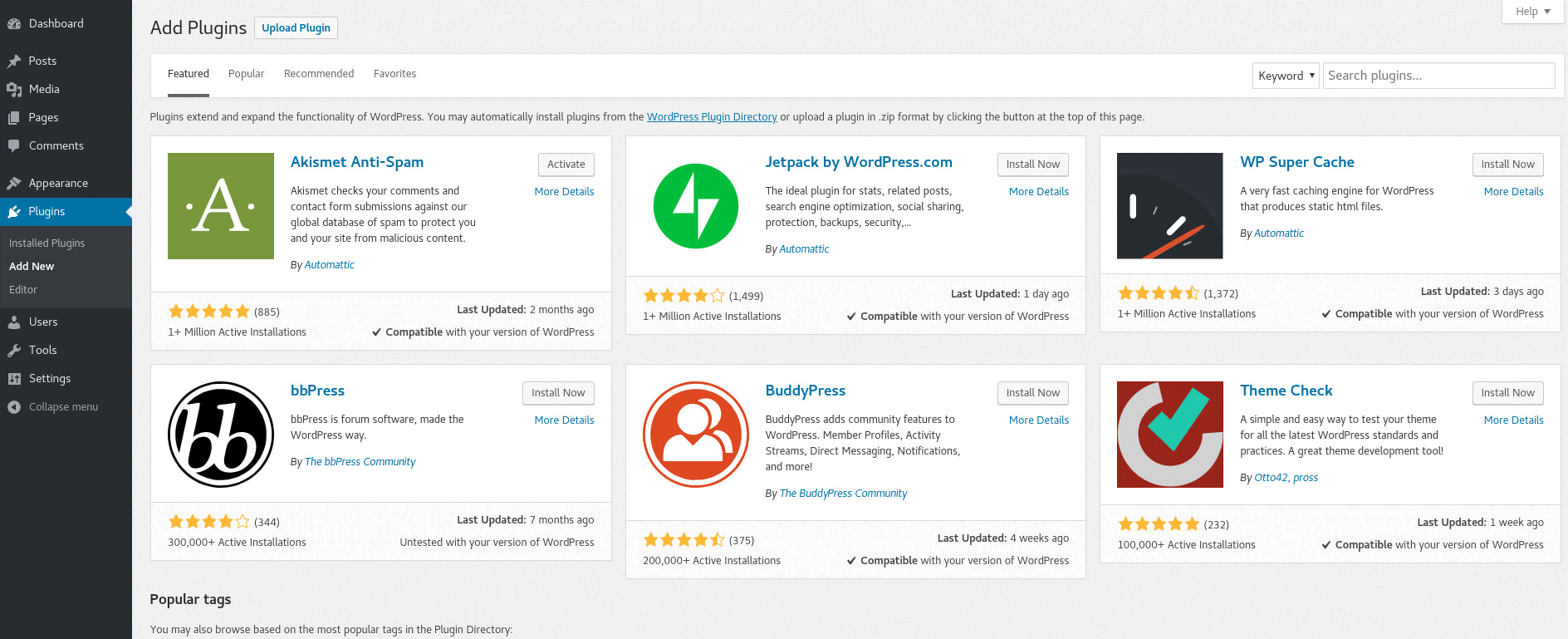Click the BuddyPress title link
Image resolution: width=1568 pixels, height=639 pixels.
(x=806, y=391)
